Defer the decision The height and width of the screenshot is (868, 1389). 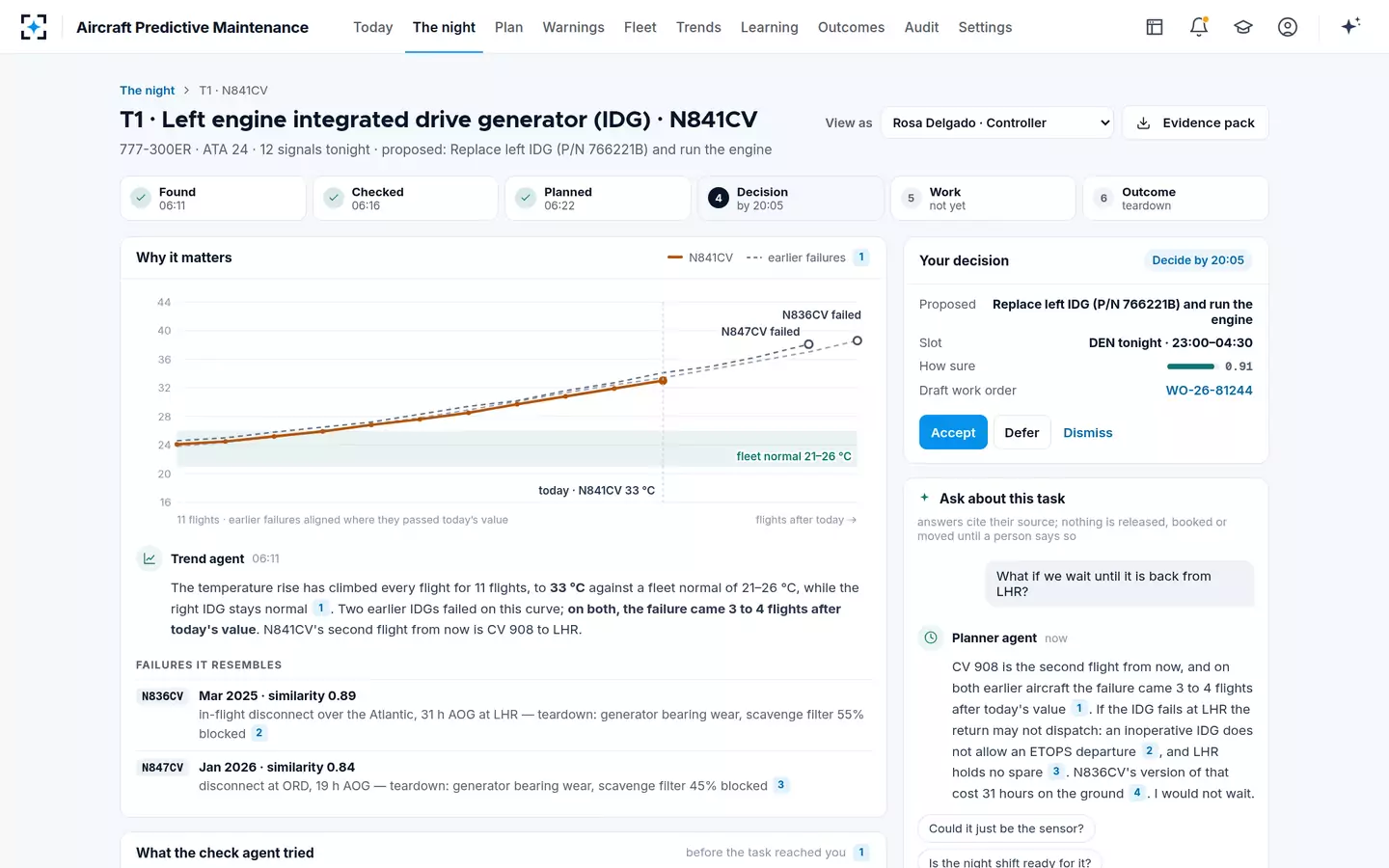(1021, 432)
